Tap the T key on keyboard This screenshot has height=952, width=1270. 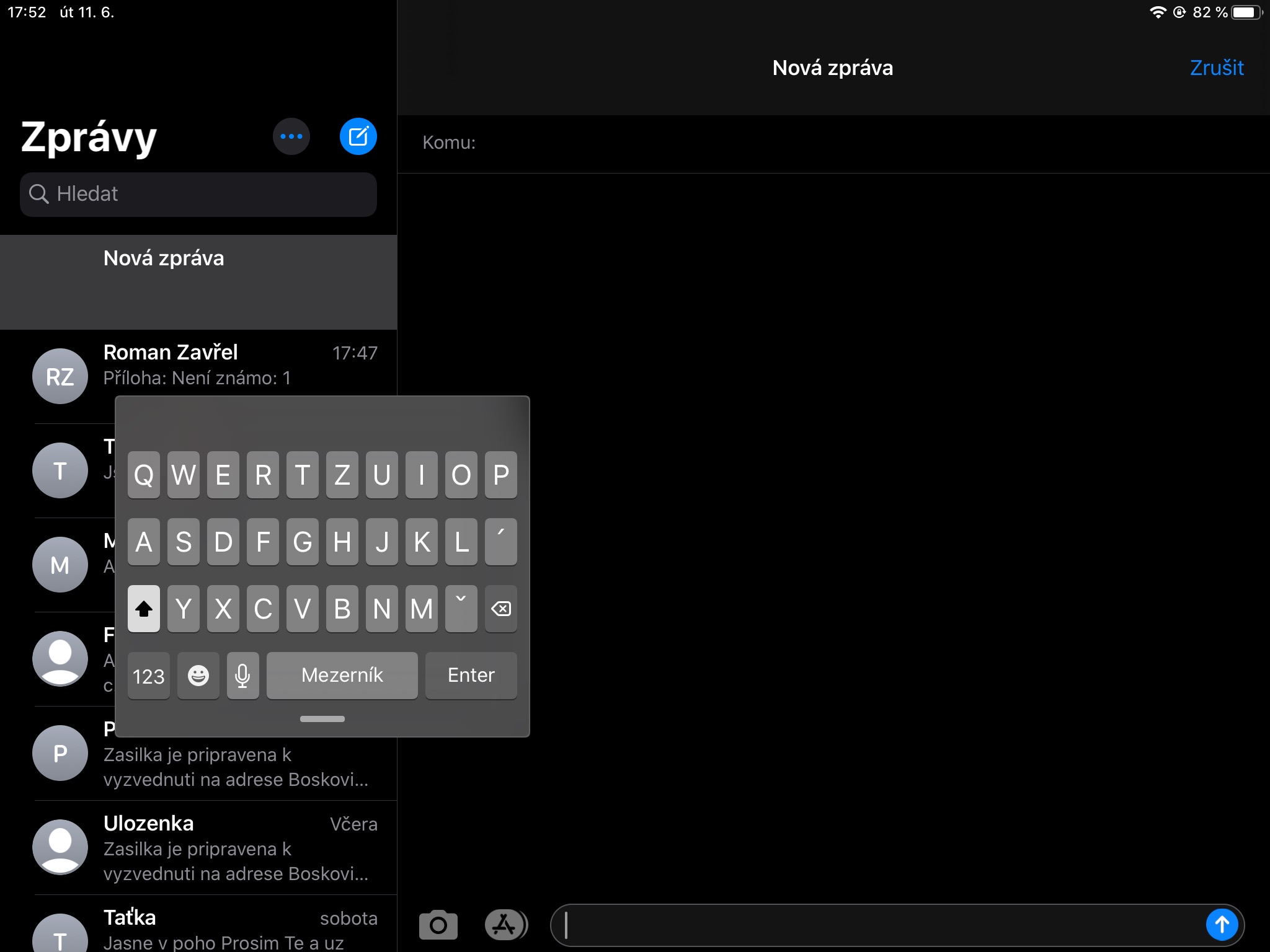pos(303,475)
